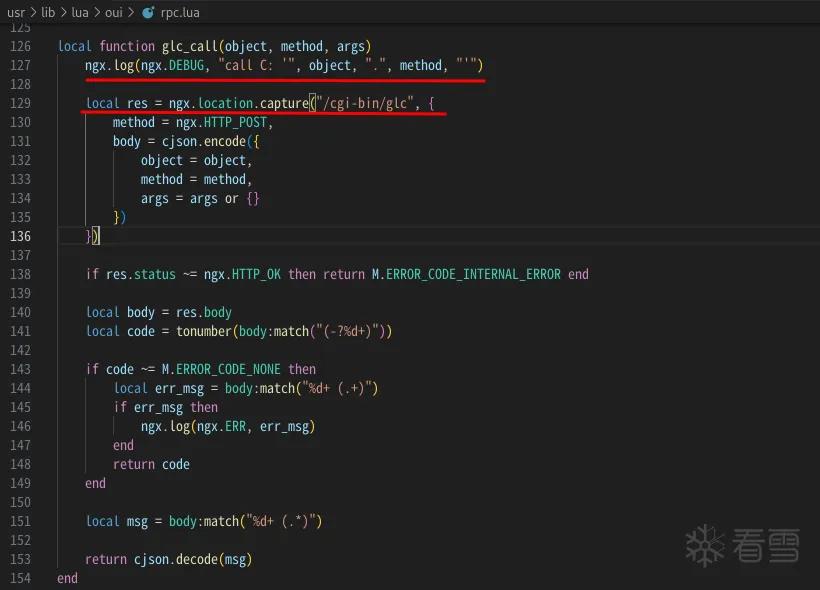
Task: Select the 'usr' breadcrumb folder
Action: [16, 13]
